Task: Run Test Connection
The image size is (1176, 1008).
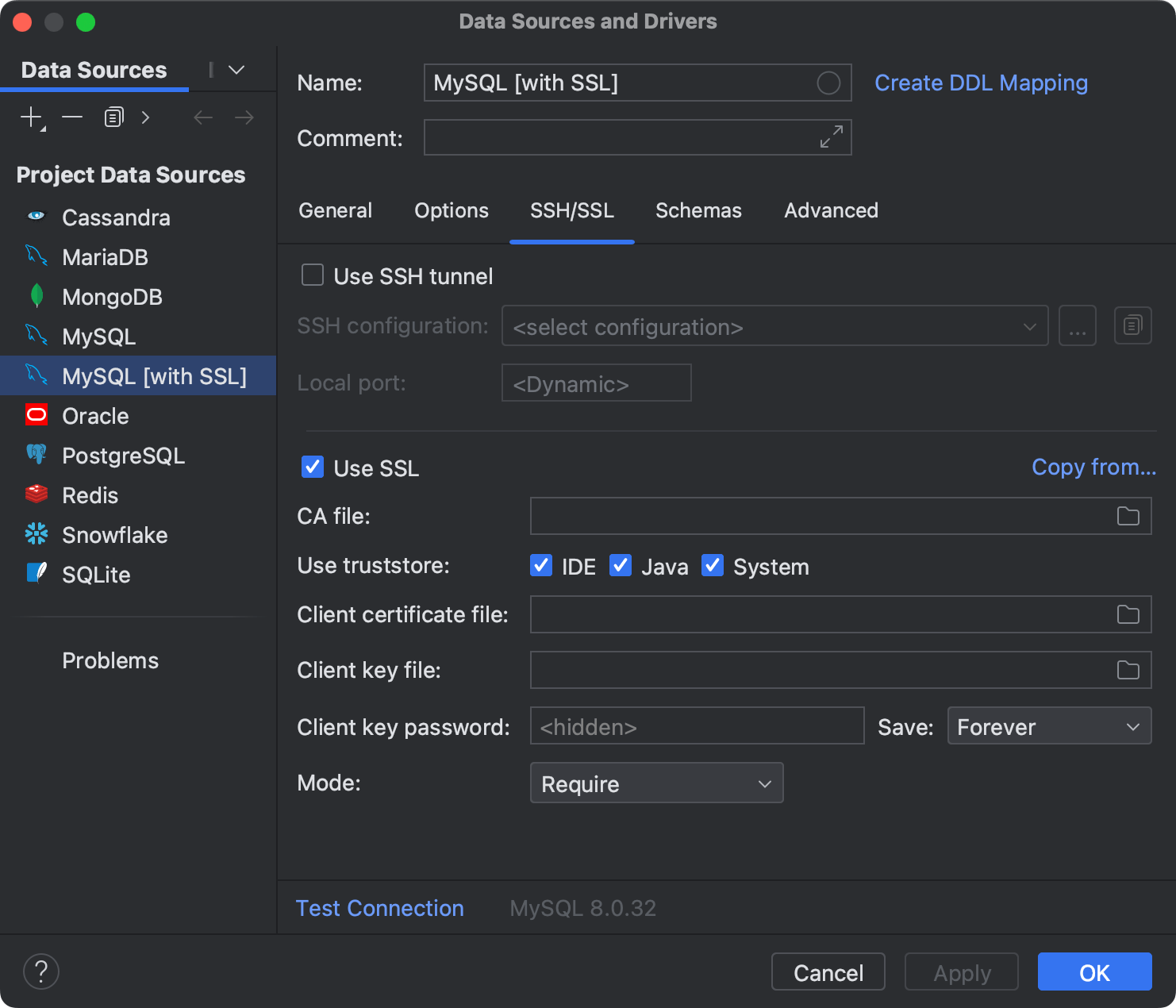Action: 379,907
